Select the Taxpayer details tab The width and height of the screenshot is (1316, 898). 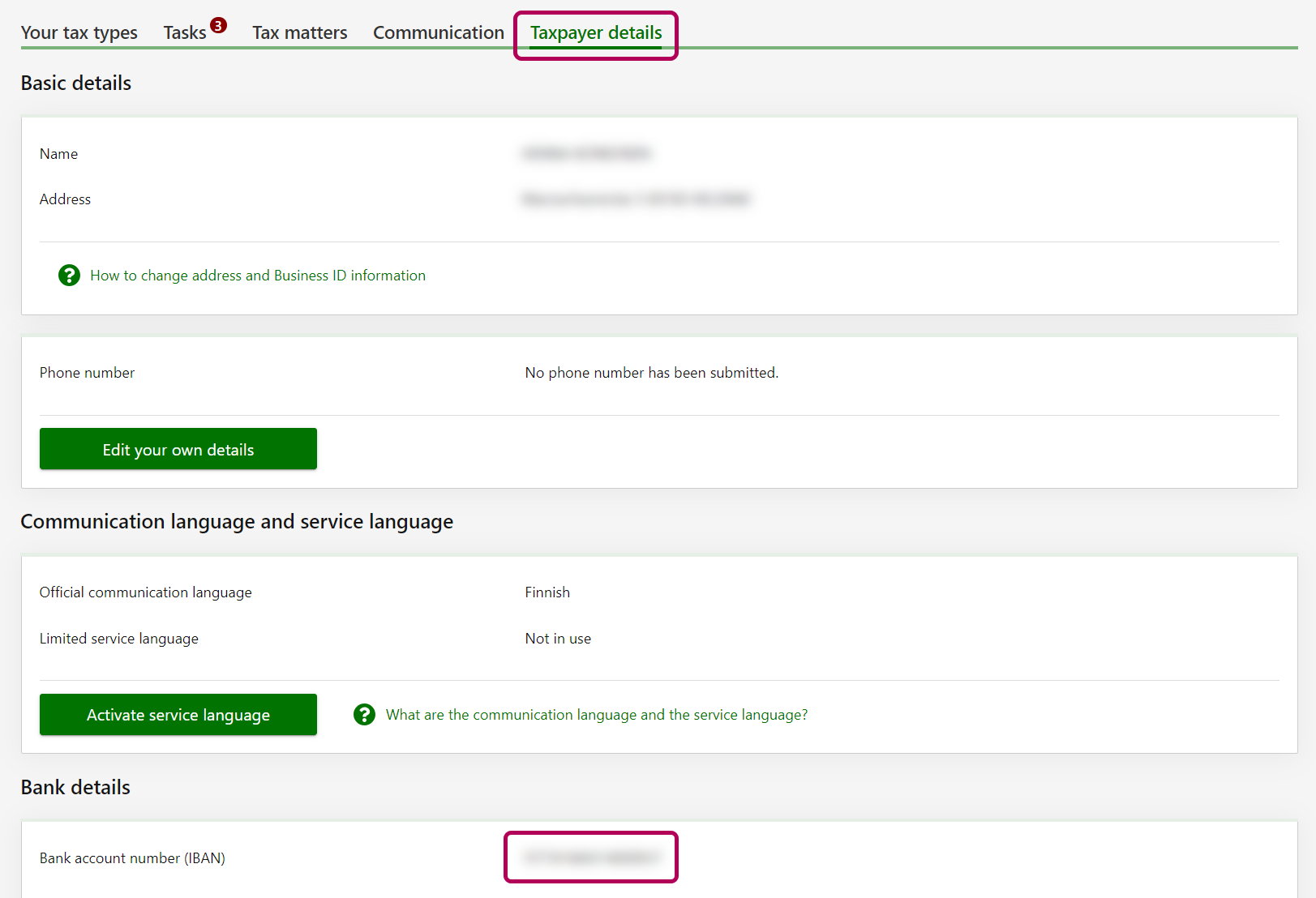(x=596, y=32)
